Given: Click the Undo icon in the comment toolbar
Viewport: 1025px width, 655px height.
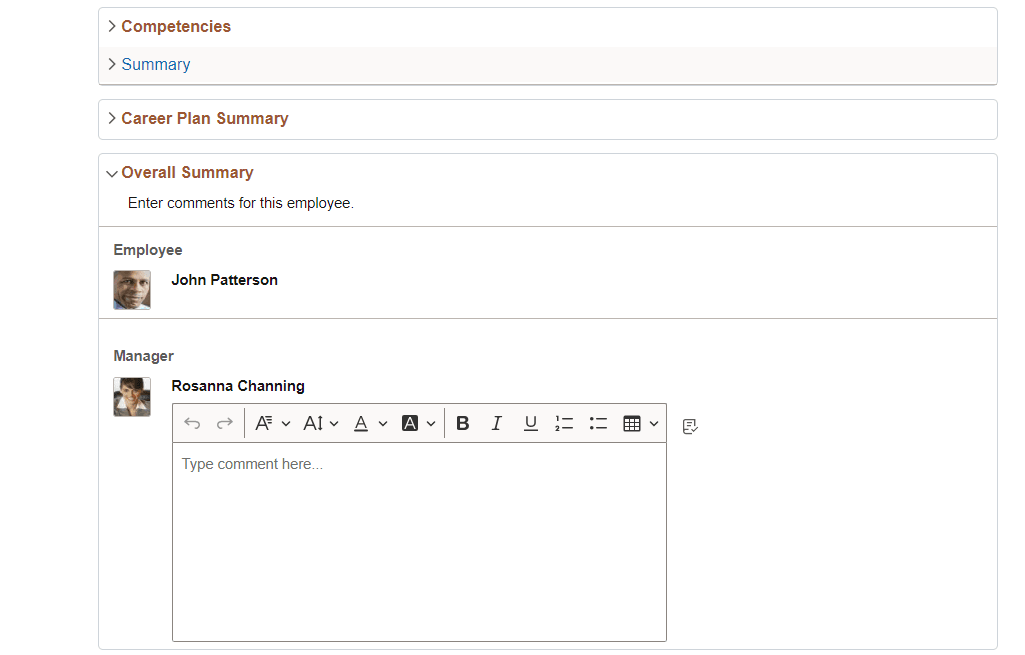Looking at the screenshot, I should 192,423.
